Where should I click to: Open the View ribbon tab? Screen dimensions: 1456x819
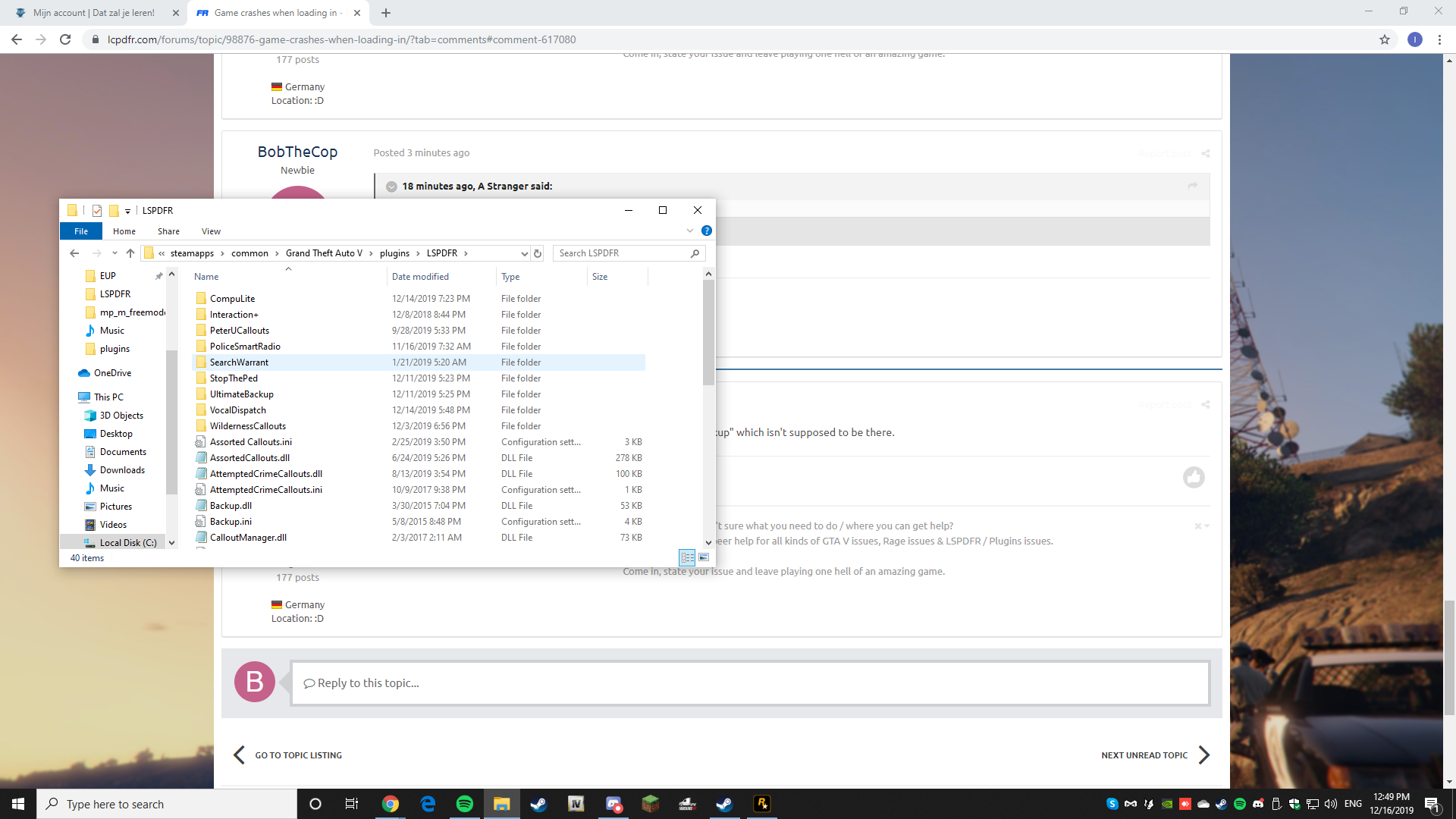coord(211,231)
